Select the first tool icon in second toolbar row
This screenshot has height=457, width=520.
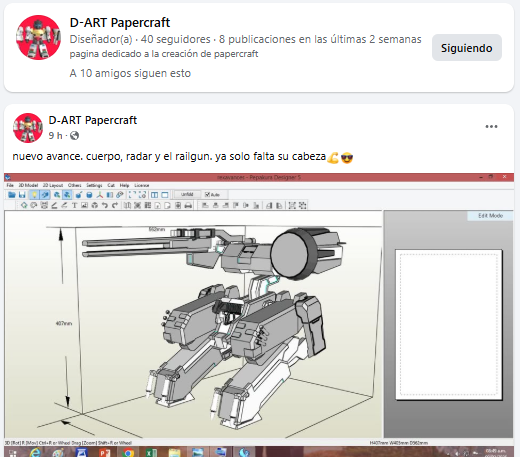(24, 205)
